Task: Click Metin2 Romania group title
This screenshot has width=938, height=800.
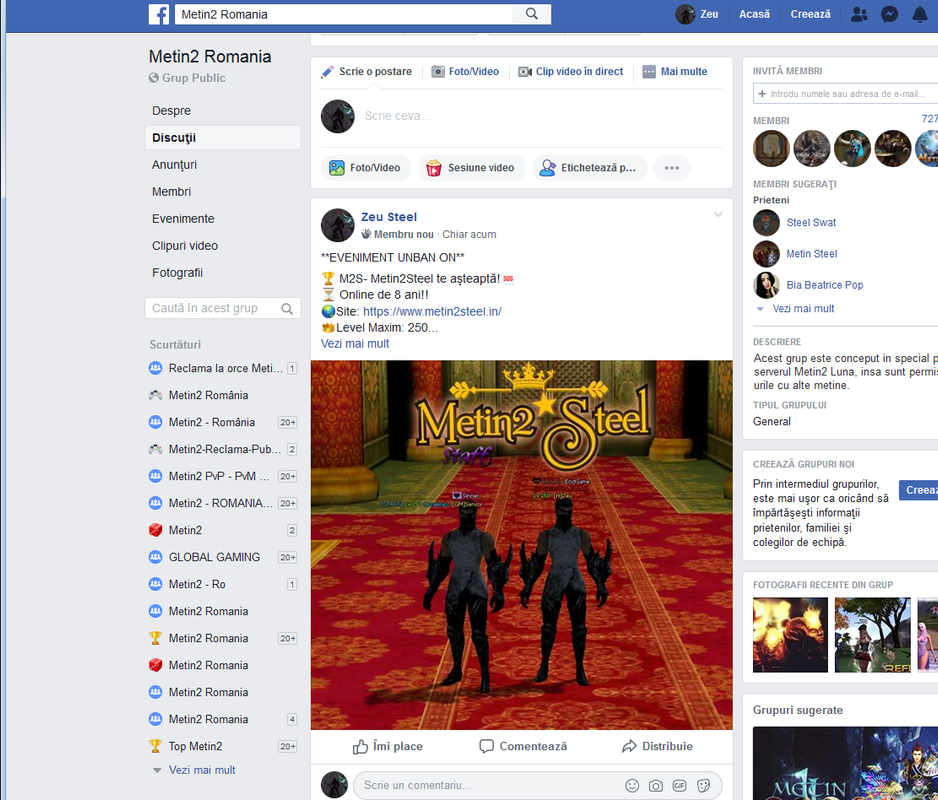Action: (x=210, y=57)
